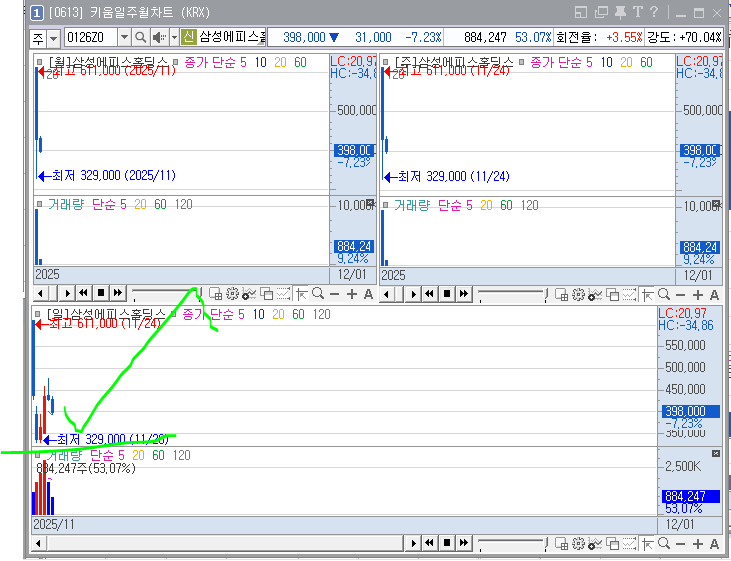The image size is (731, 561).
Task: Click the speaker sound icon in top bar
Action: pyautogui.click(x=160, y=37)
